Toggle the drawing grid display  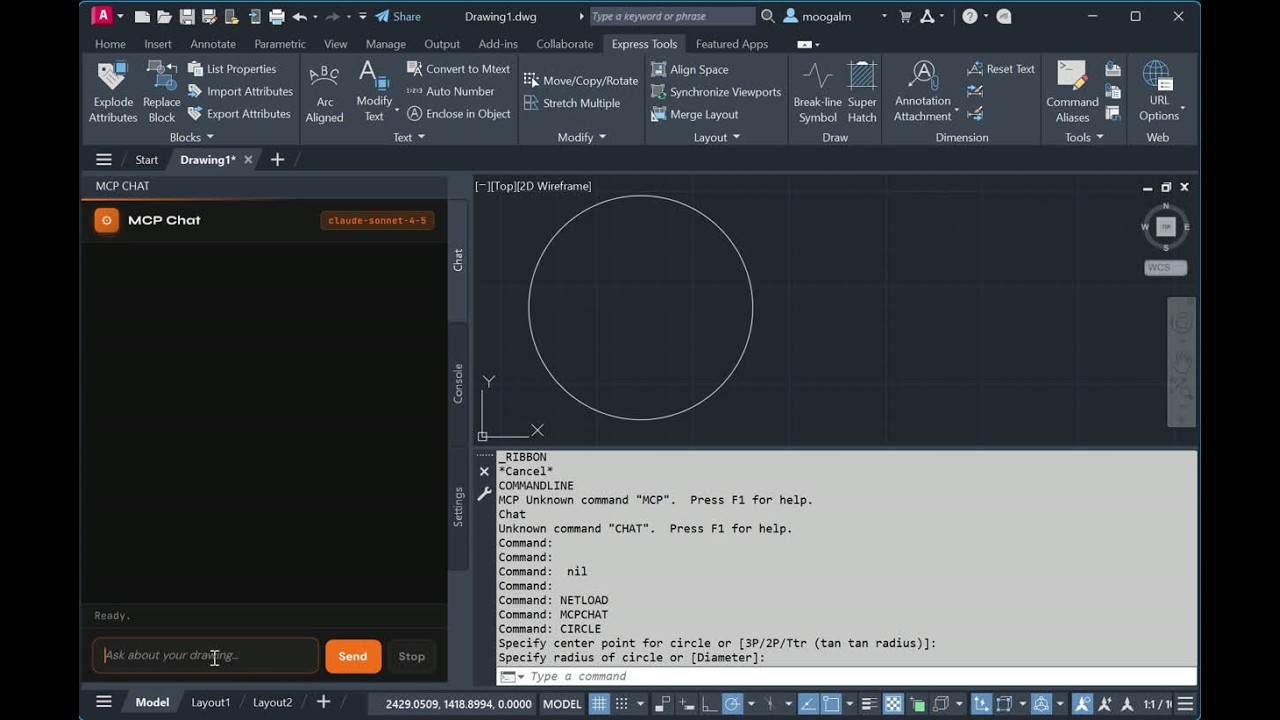coord(599,703)
